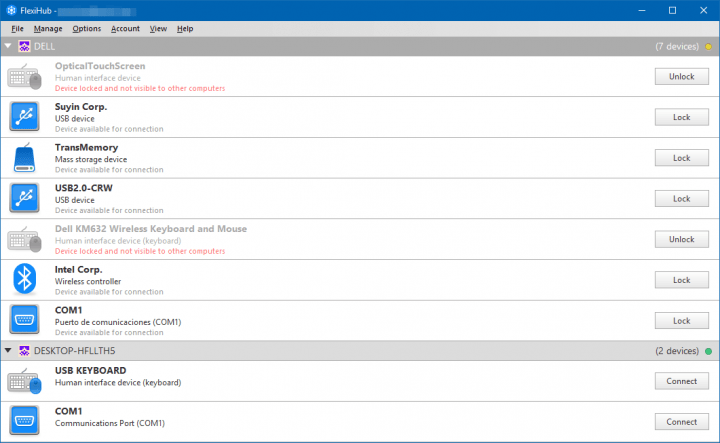The image size is (720, 443).
Task: Open the Options menu
Action: [x=86, y=28]
